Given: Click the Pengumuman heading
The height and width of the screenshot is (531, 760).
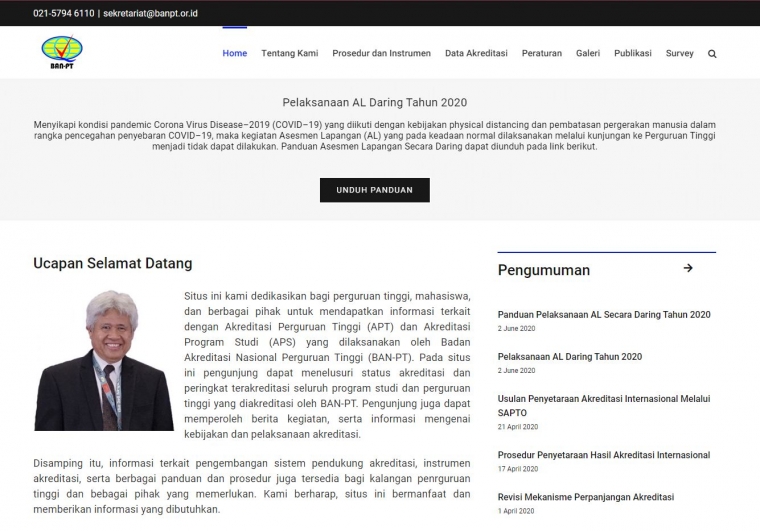Looking at the screenshot, I should point(543,270).
